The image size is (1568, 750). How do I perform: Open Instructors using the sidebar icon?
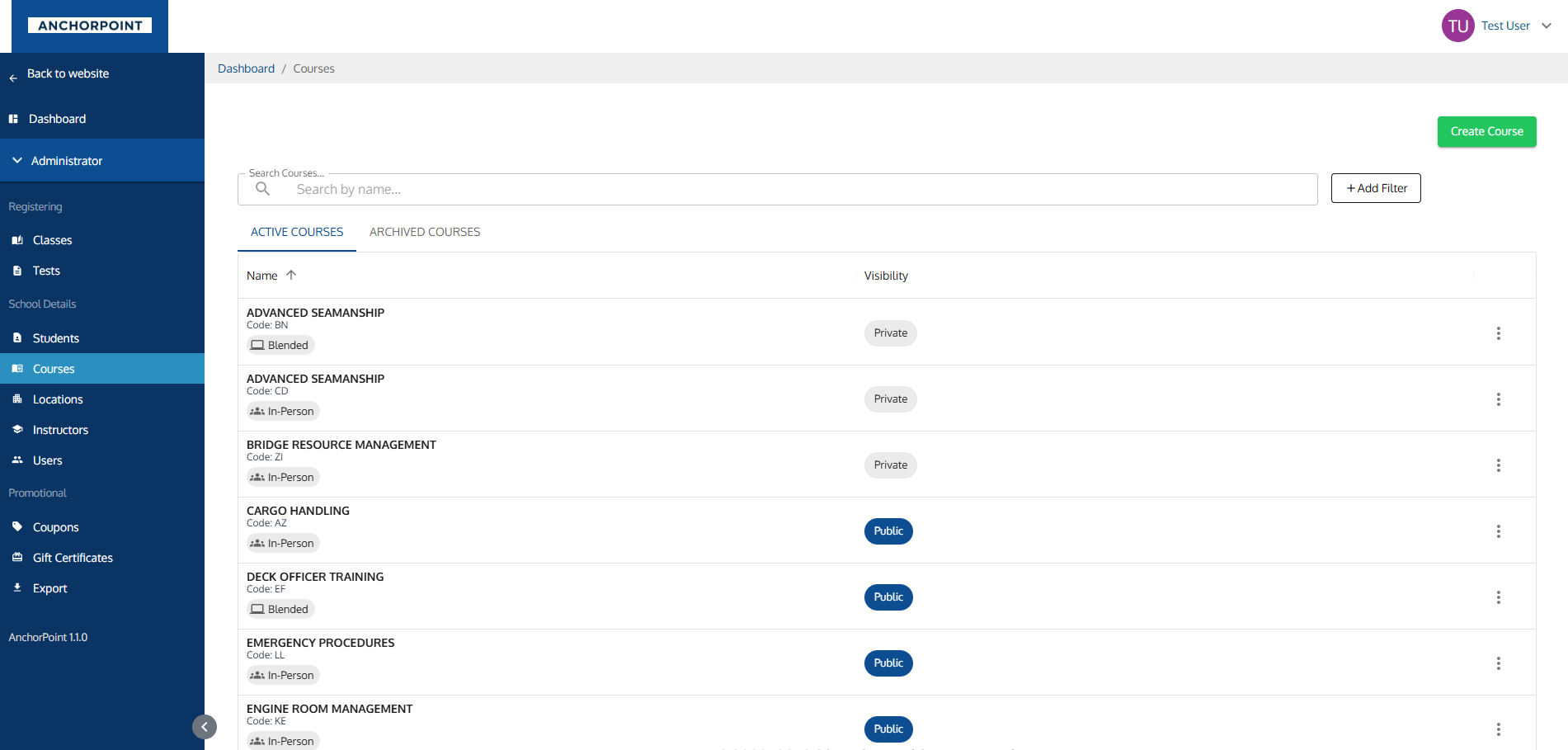click(17, 429)
